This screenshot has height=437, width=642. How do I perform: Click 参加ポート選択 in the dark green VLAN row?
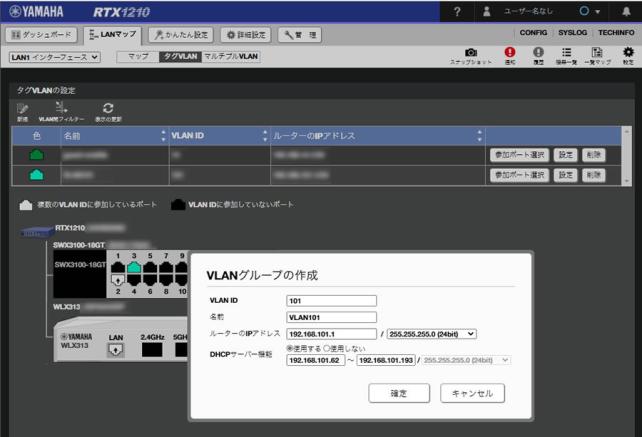[519, 155]
